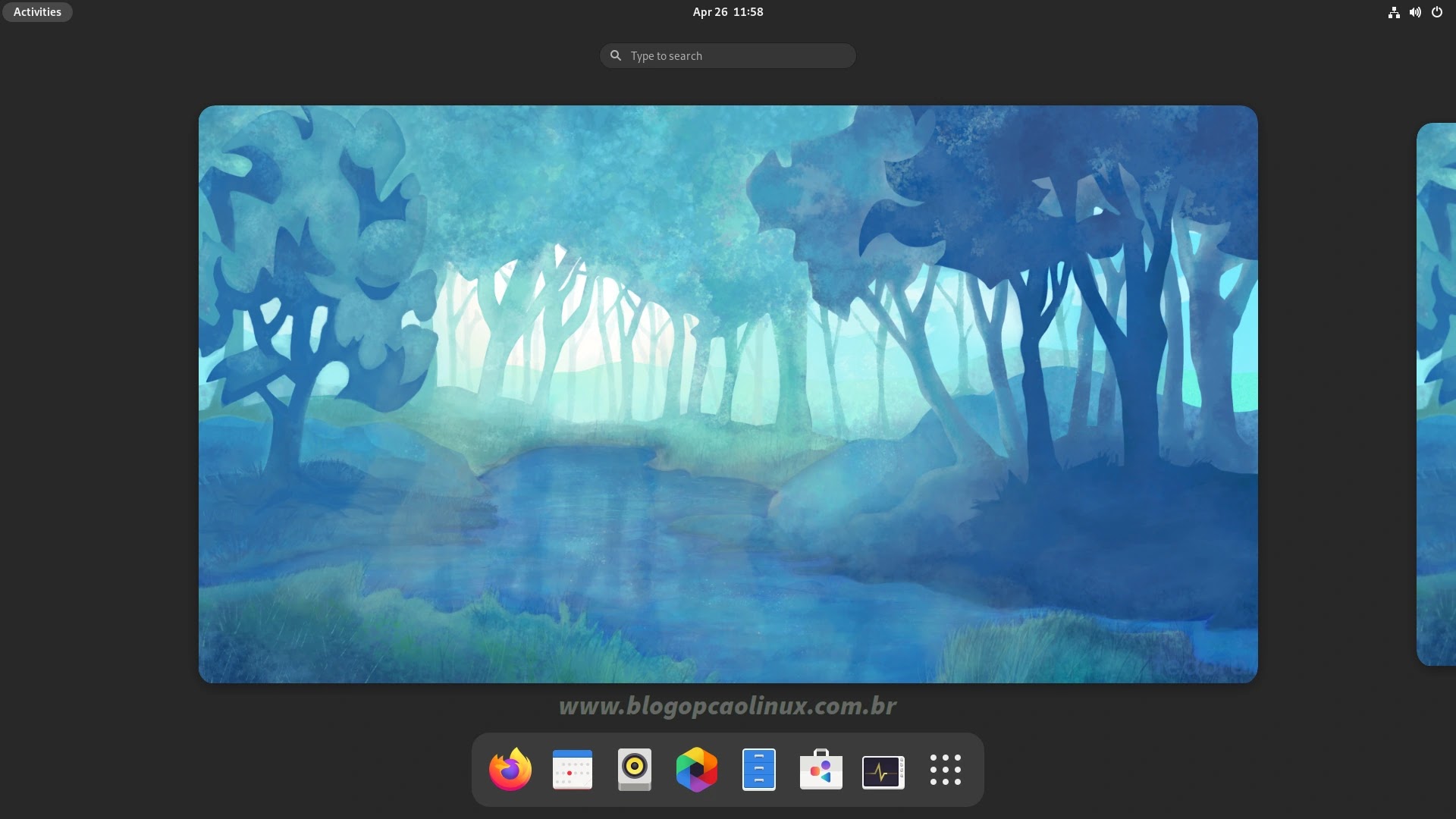1456x819 pixels.
Task: Launch the colorful hexagon Photos app
Action: (697, 770)
